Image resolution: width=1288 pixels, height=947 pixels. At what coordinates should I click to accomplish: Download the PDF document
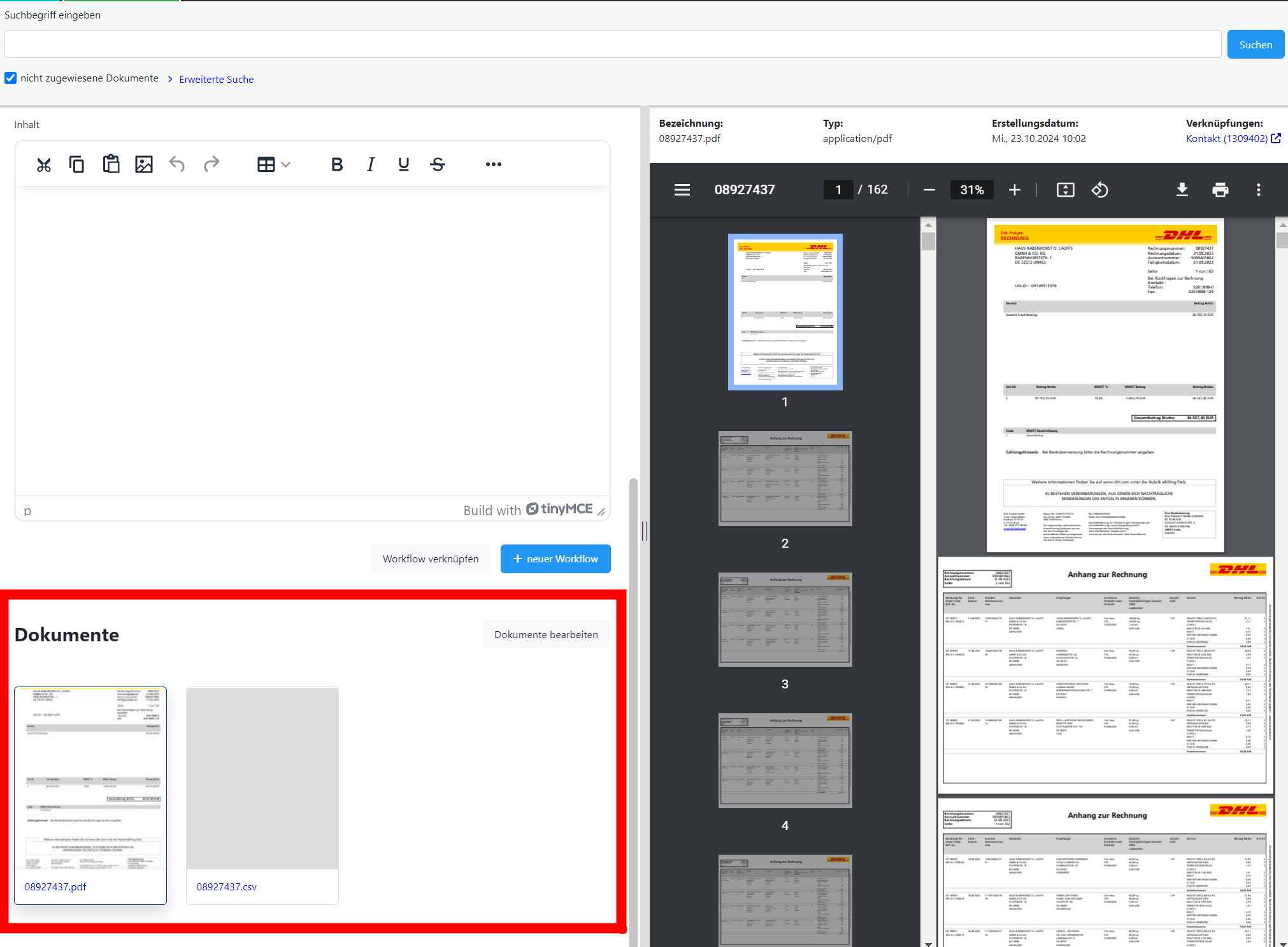point(1182,190)
